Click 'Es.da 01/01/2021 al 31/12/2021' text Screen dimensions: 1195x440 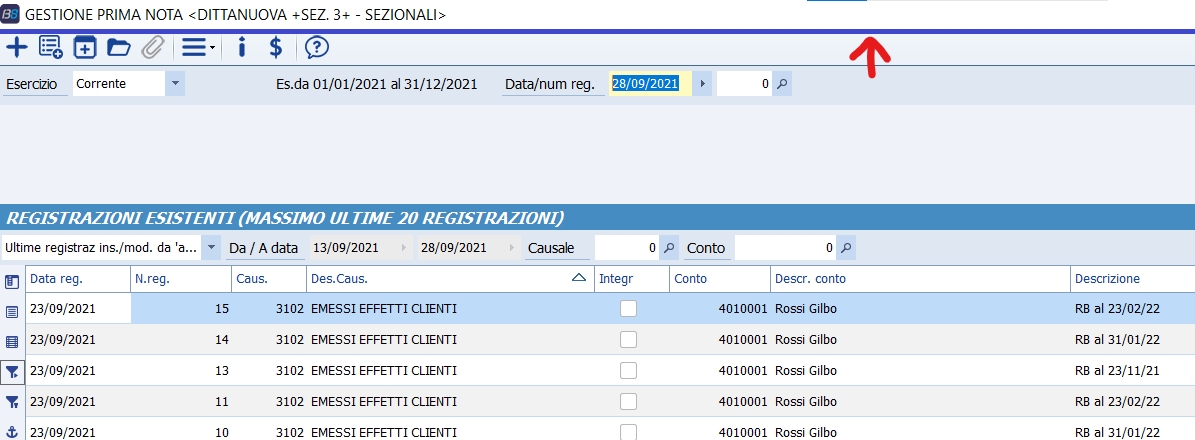(x=376, y=84)
